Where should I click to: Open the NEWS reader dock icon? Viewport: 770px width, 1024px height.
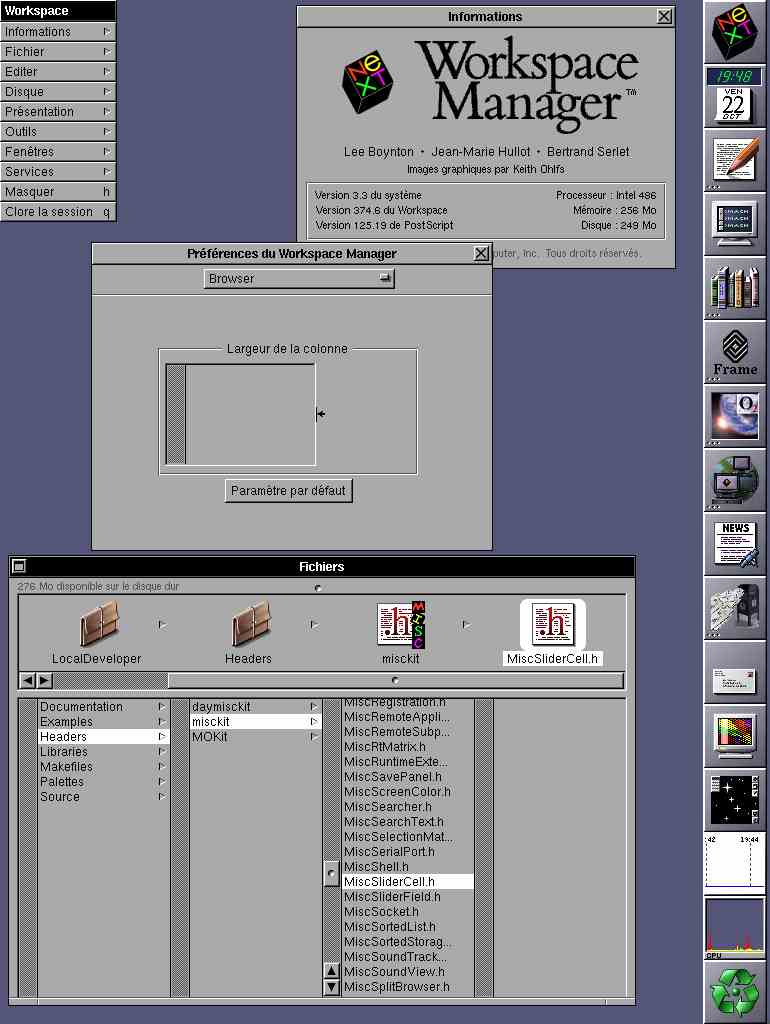[735, 543]
